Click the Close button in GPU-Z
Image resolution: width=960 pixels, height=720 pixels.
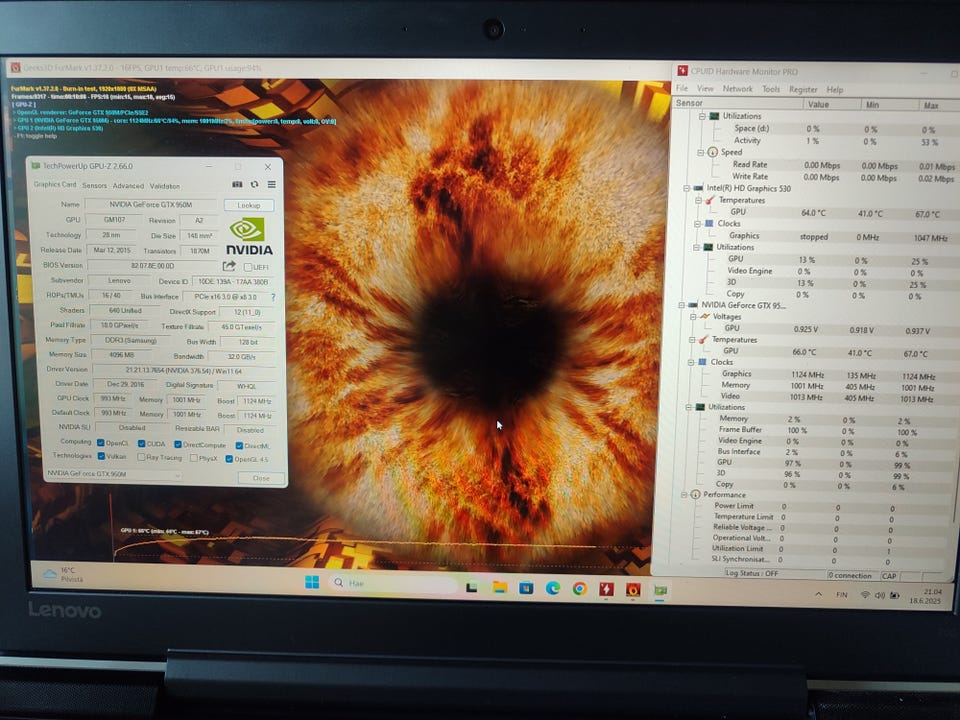click(261, 478)
